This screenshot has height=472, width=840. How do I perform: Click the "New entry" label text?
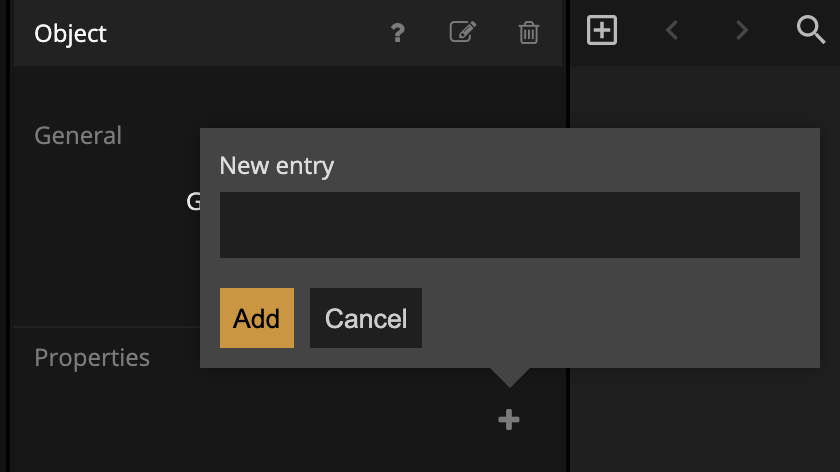pyautogui.click(x=276, y=165)
